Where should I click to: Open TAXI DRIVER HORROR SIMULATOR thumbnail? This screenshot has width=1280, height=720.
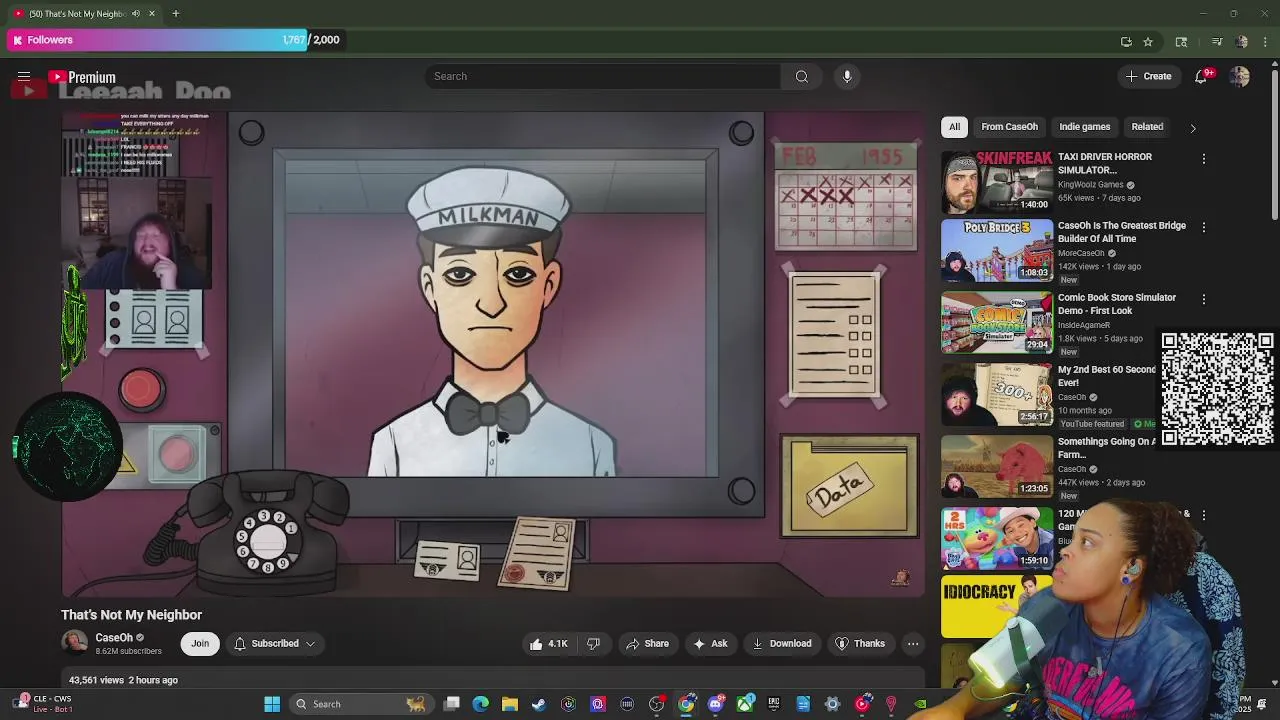coord(997,182)
